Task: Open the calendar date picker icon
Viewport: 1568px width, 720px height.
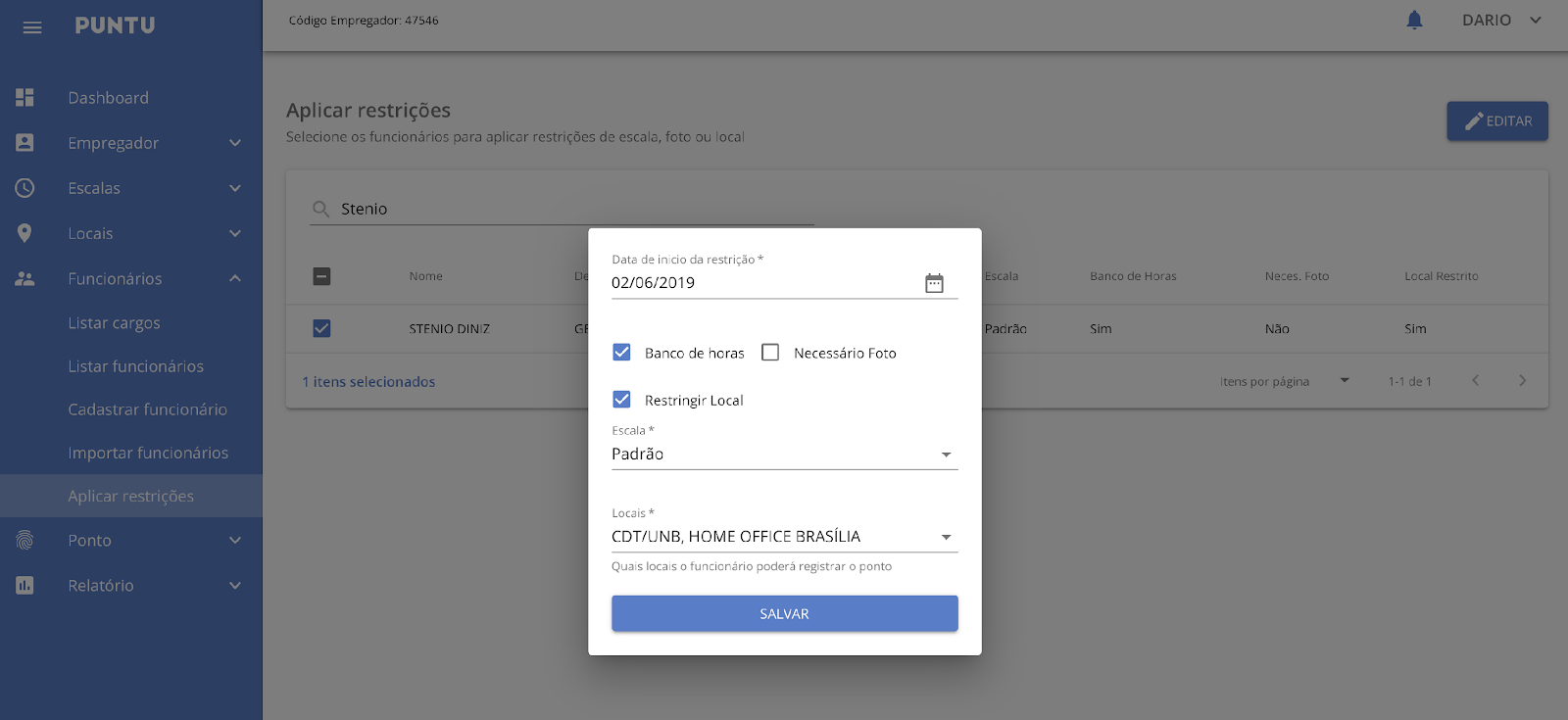Action: (934, 283)
